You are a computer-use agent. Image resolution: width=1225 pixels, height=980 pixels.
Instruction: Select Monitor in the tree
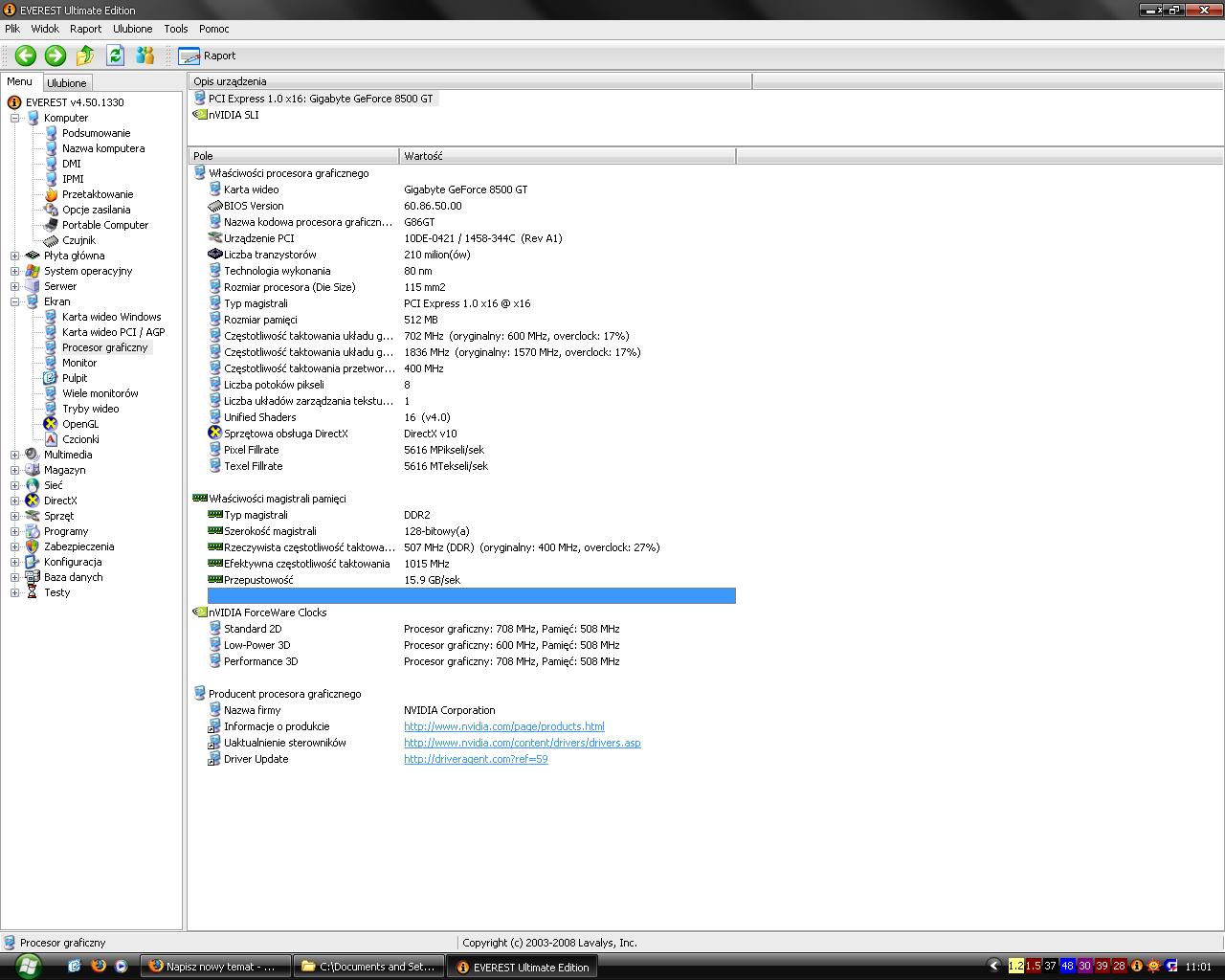[79, 363]
